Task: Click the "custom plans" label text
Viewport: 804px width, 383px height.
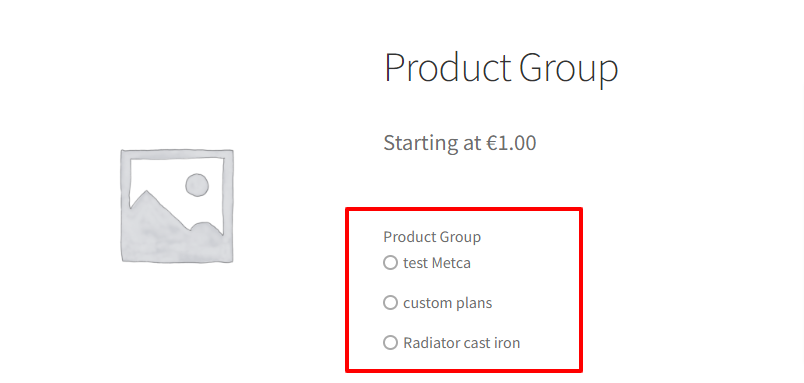Action: point(448,303)
